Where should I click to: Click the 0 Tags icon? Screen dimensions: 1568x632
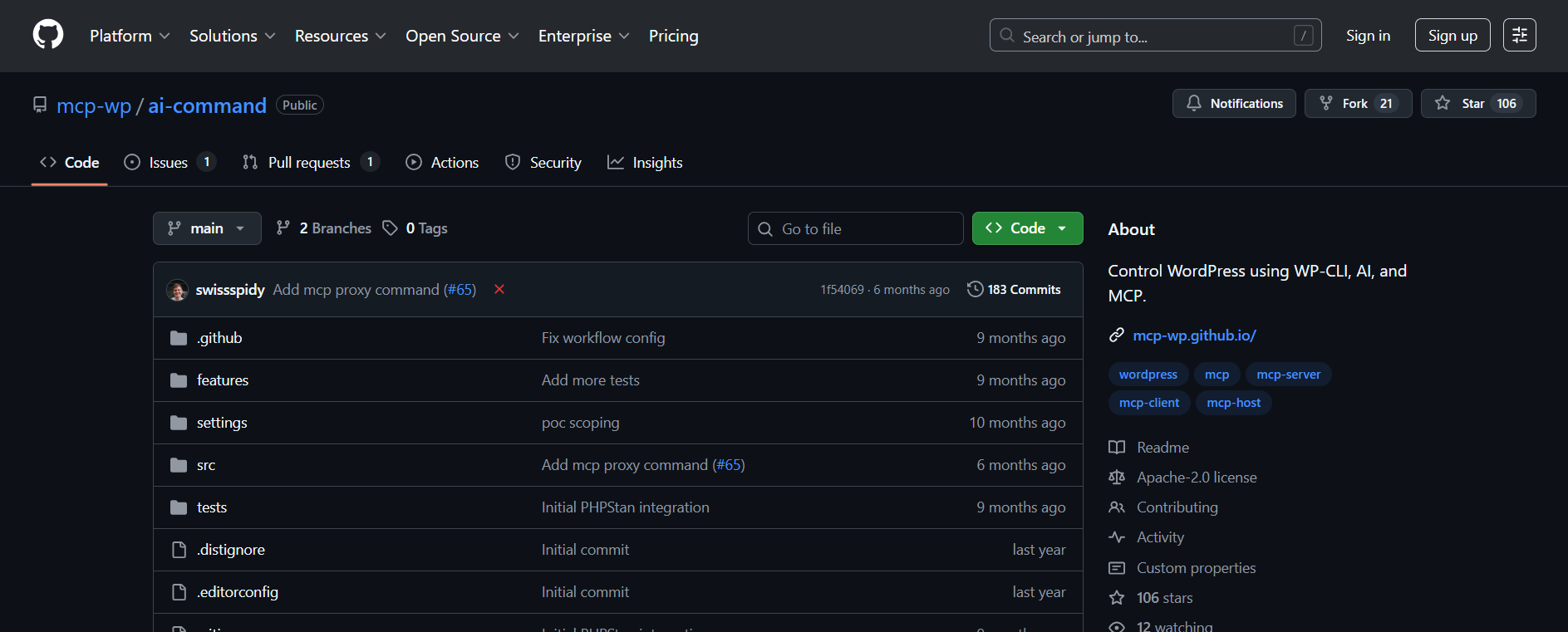[x=391, y=228]
